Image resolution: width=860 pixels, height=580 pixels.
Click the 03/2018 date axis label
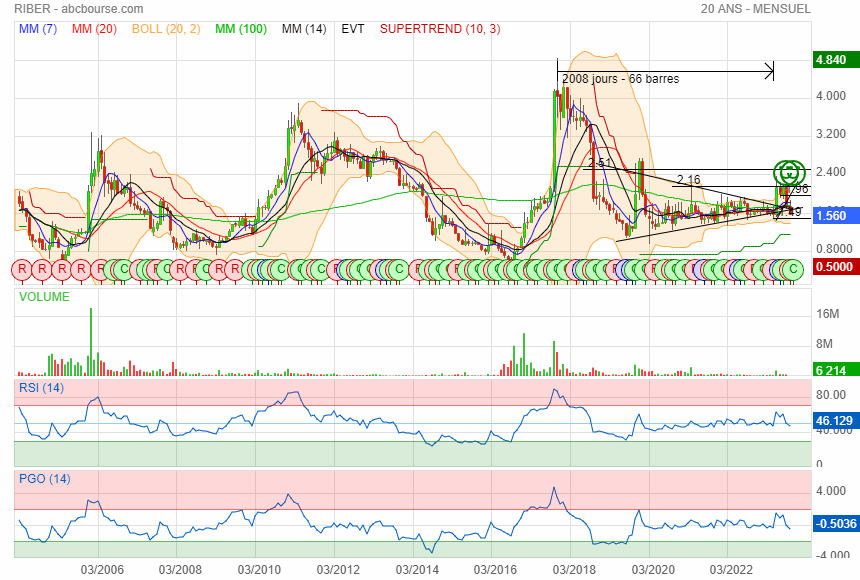[574, 570]
